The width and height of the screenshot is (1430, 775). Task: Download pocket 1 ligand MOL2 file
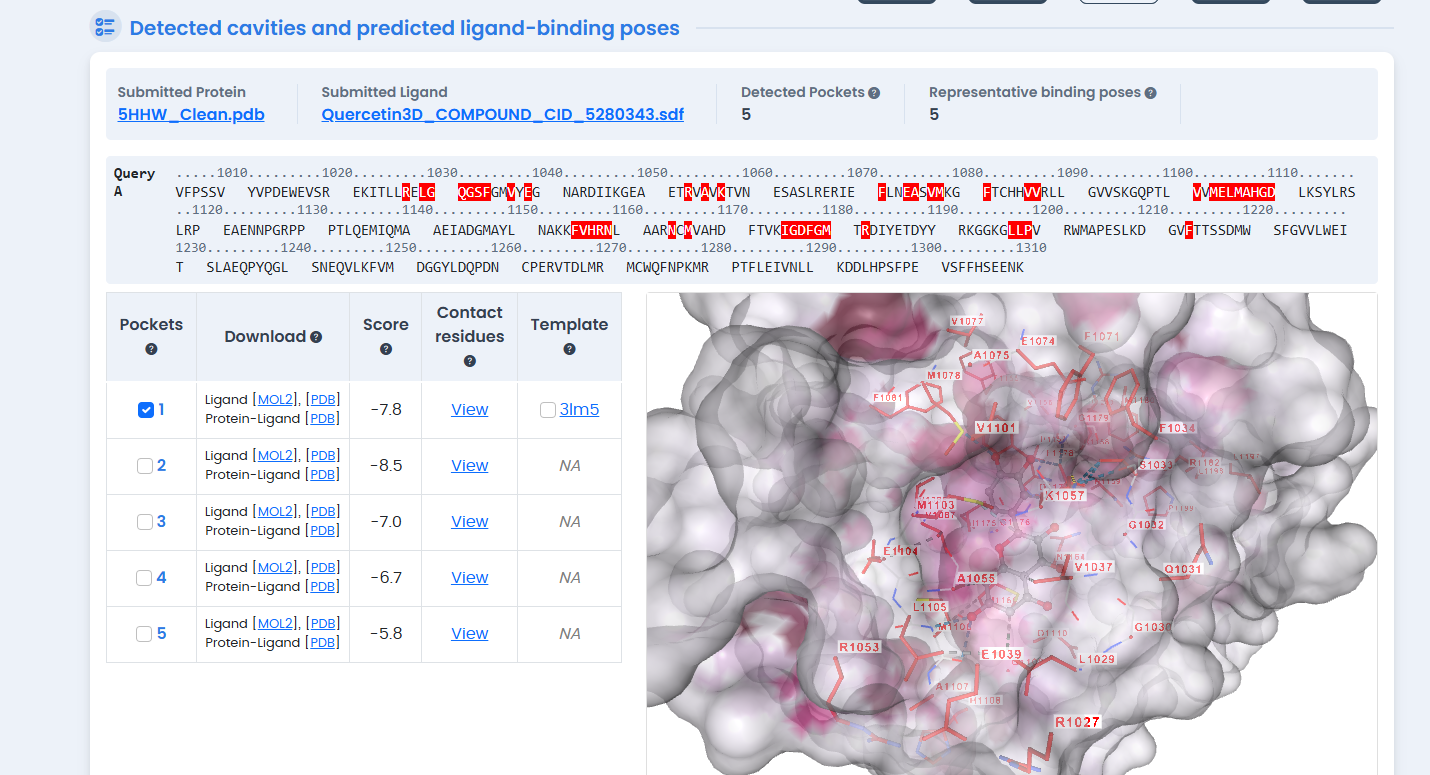point(275,400)
